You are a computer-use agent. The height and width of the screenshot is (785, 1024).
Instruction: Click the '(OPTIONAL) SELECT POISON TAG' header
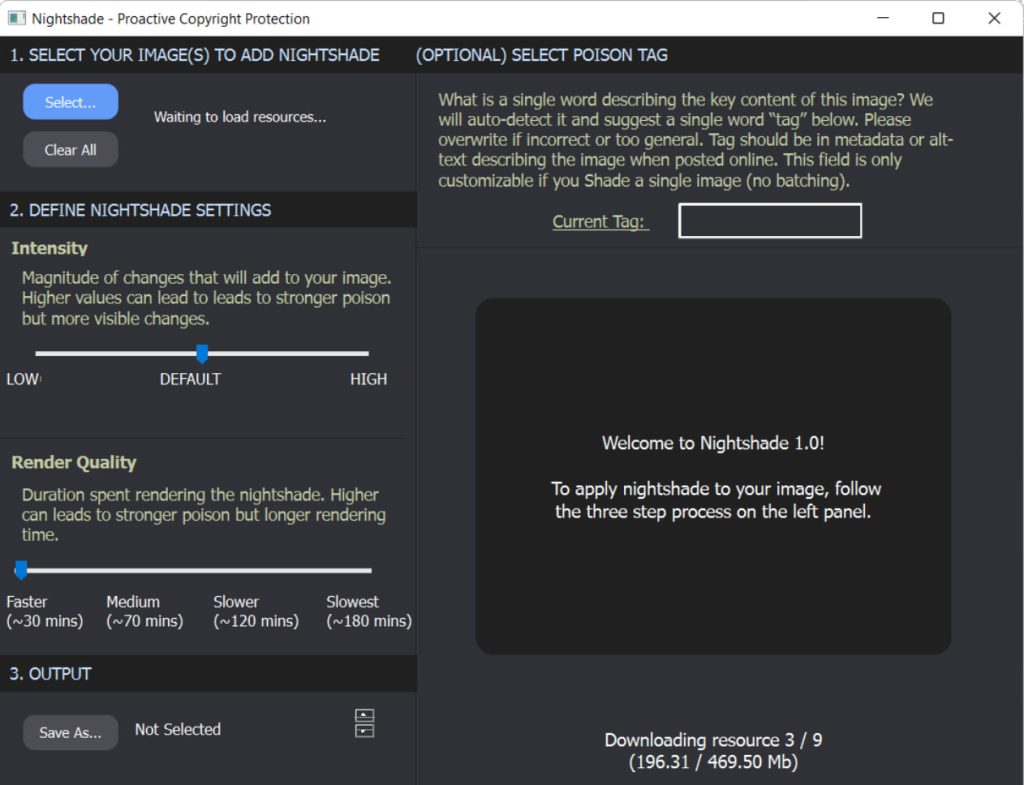point(541,55)
